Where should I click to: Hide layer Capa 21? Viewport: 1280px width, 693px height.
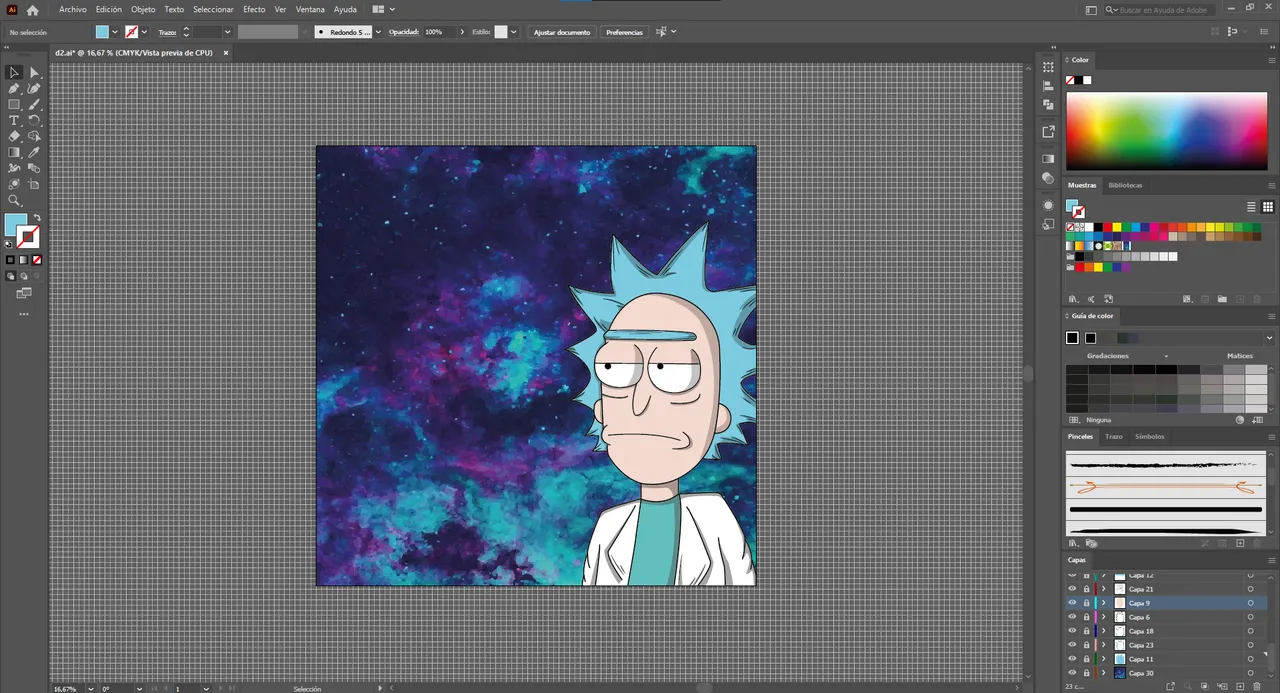click(x=1072, y=589)
